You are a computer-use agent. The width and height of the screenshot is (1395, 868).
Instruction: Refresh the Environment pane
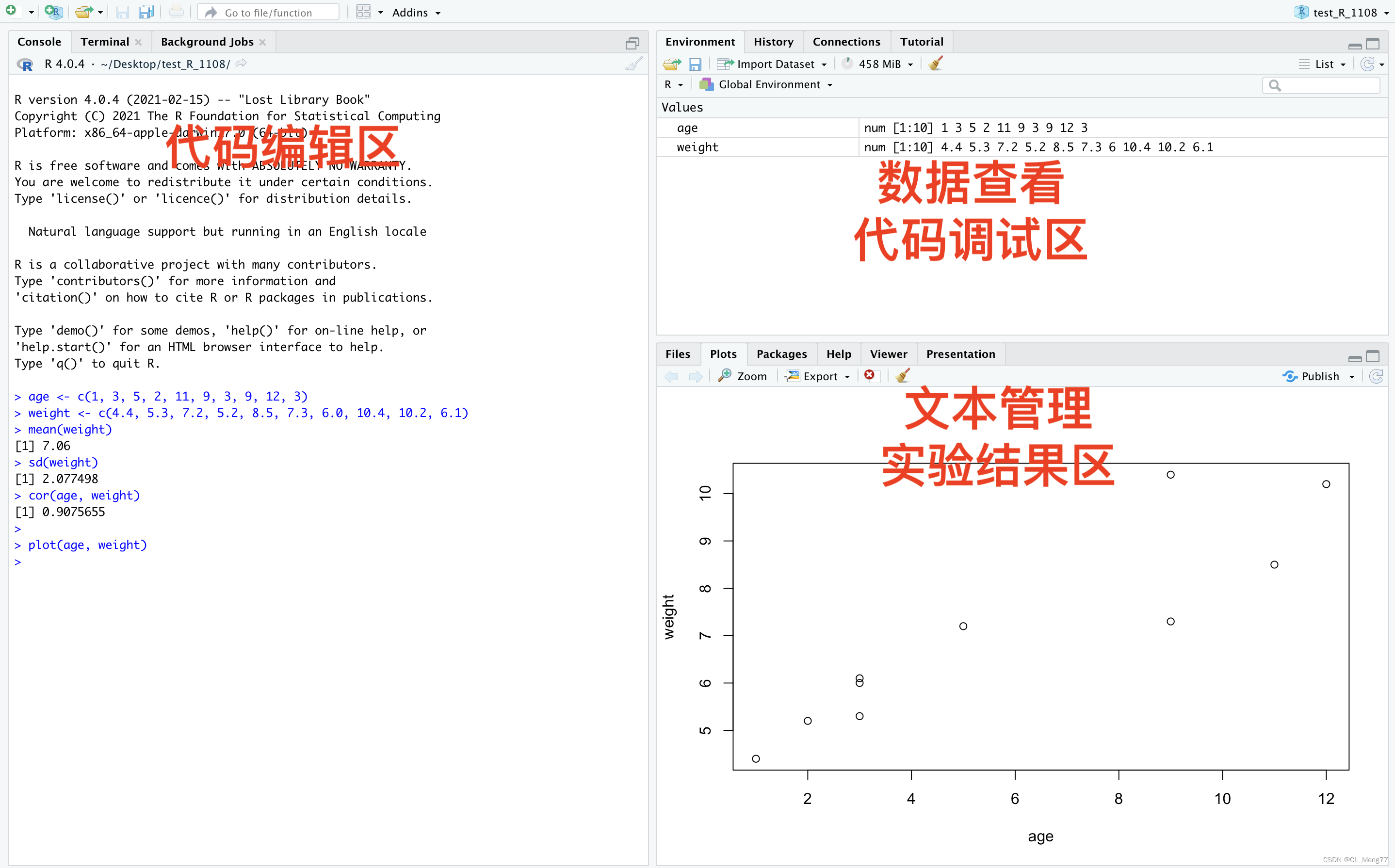(x=1367, y=64)
